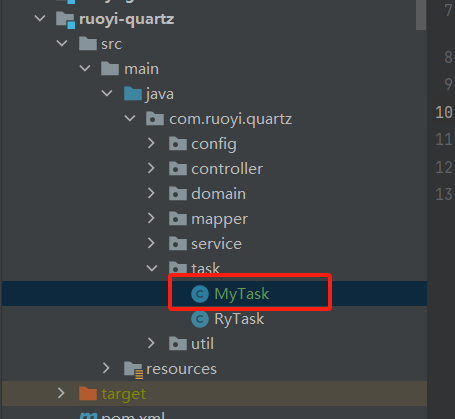Expand the target folder
Image resolution: width=455 pixels, height=419 pixels.
61,393
